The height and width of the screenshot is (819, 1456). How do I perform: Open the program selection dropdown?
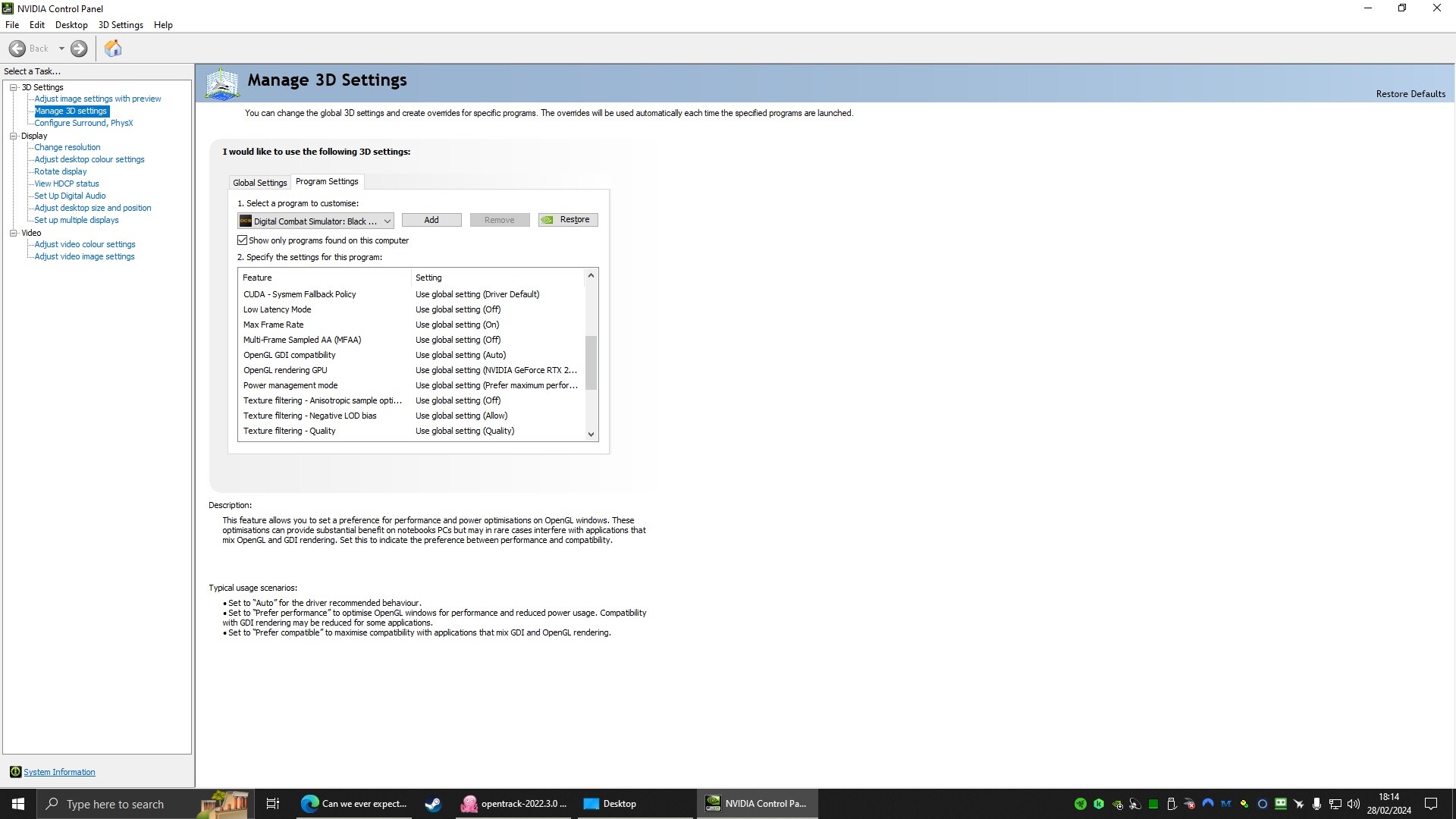[315, 221]
